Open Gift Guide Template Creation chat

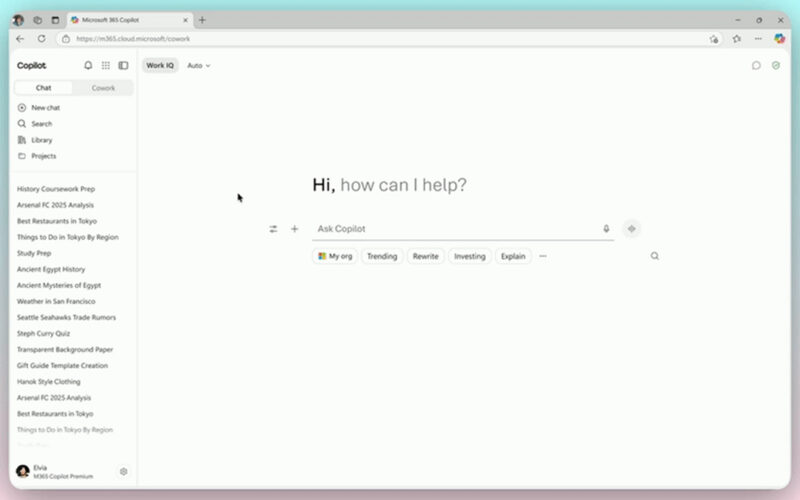point(62,366)
